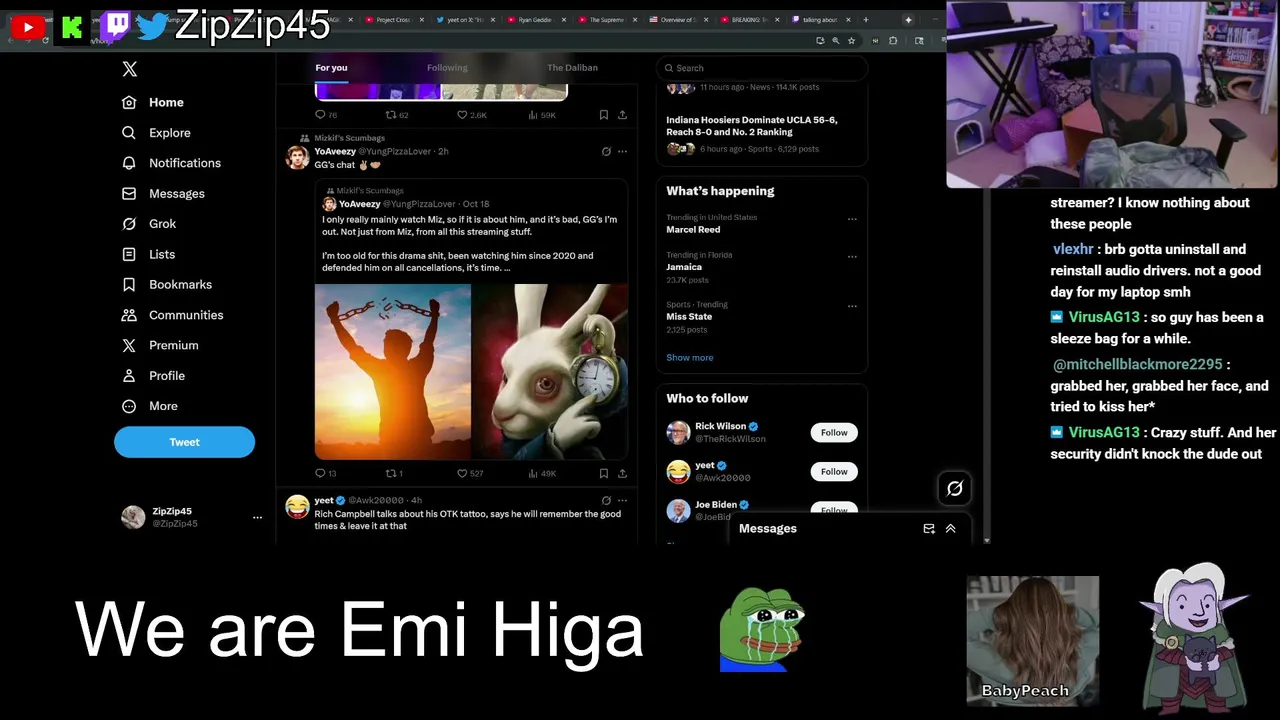Switch to the Following tab

click(447, 68)
